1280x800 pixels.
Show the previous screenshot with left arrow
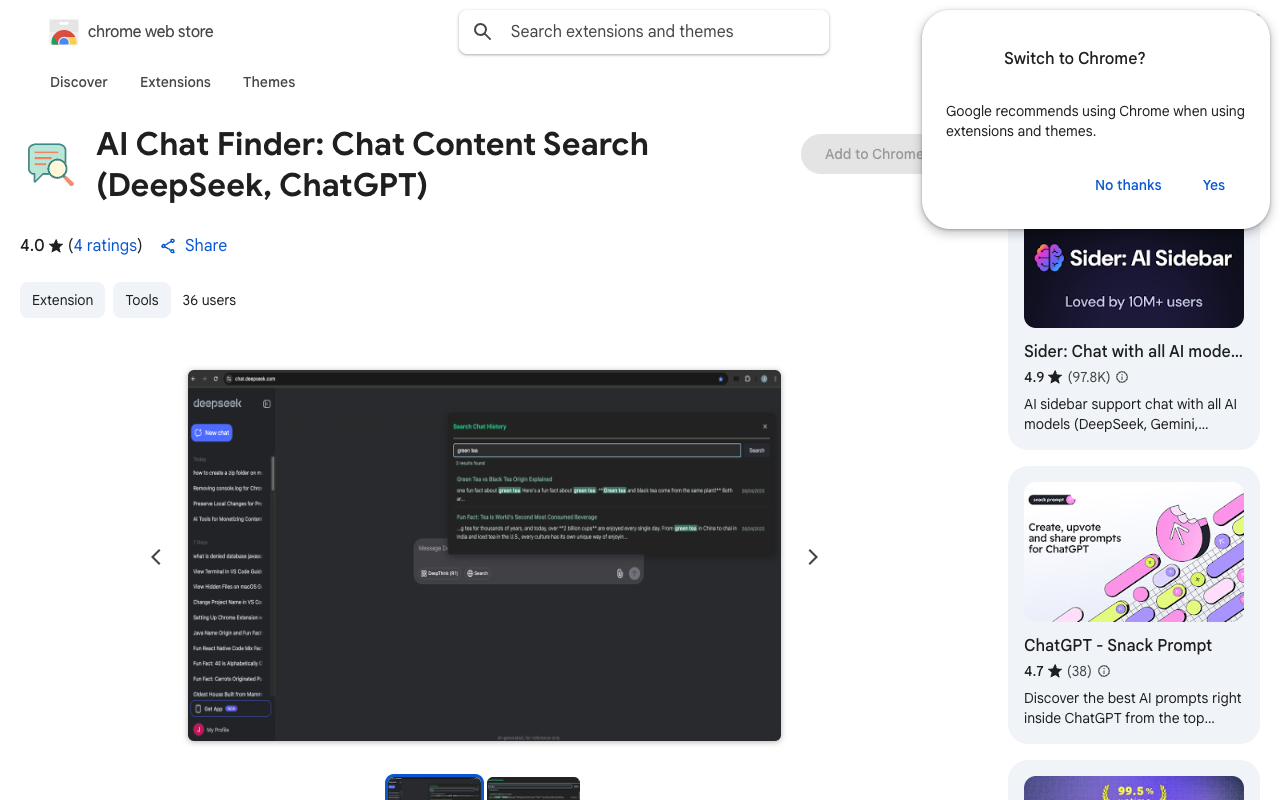pos(156,557)
